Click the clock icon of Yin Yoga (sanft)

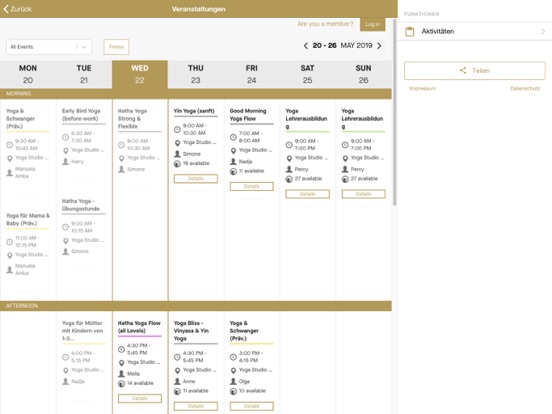click(x=177, y=129)
